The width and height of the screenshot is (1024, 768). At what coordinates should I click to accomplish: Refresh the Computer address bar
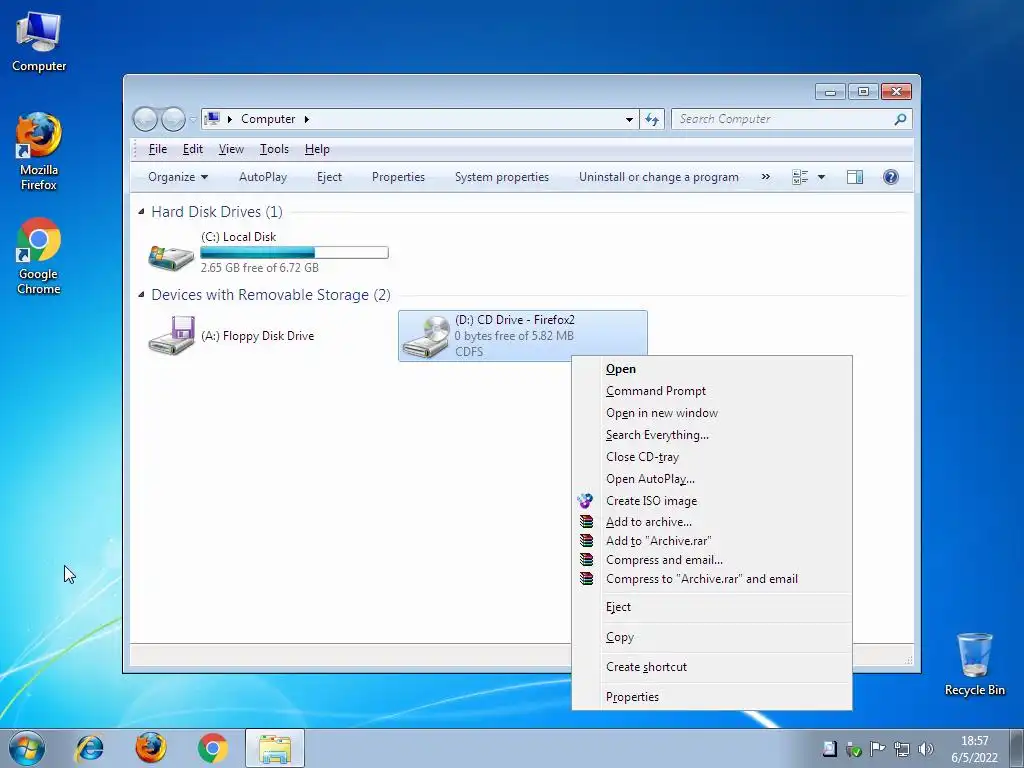click(x=652, y=120)
